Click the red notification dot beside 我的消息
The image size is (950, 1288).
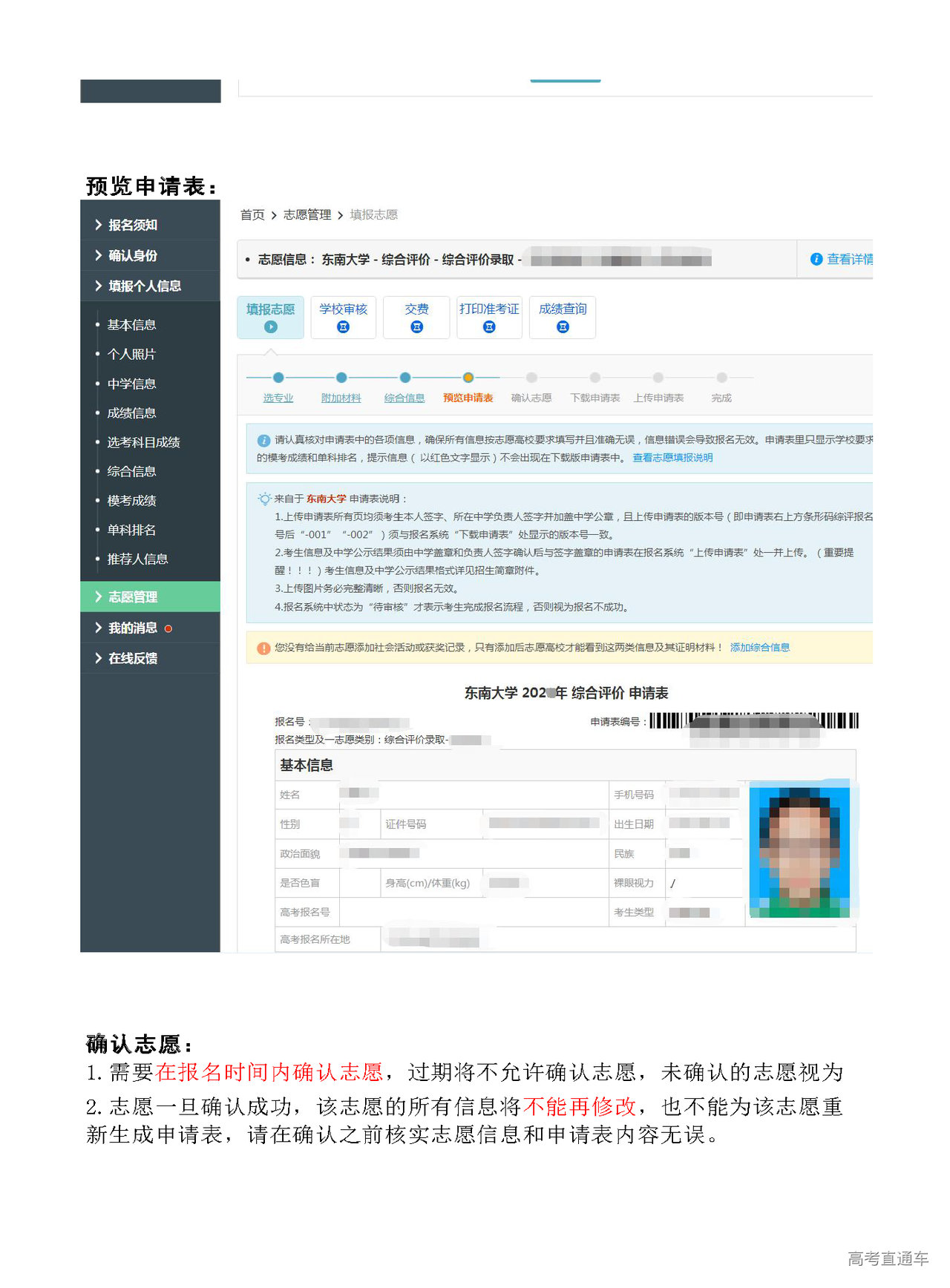coord(168,628)
